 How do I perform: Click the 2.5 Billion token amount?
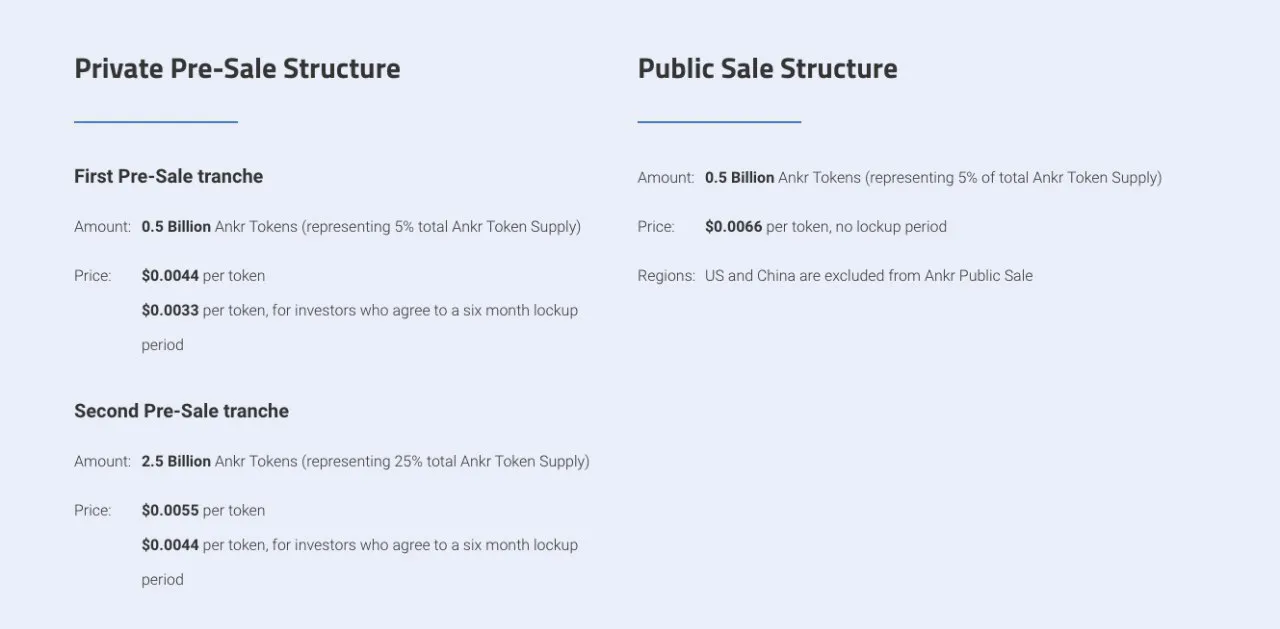tap(176, 462)
